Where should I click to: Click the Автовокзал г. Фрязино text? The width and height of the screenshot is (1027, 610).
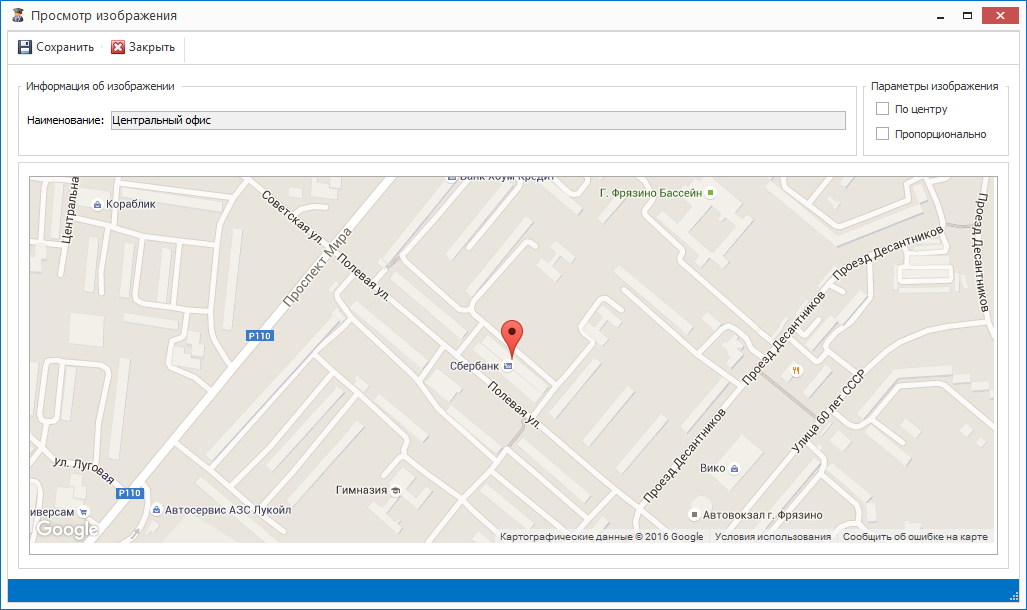coord(762,515)
